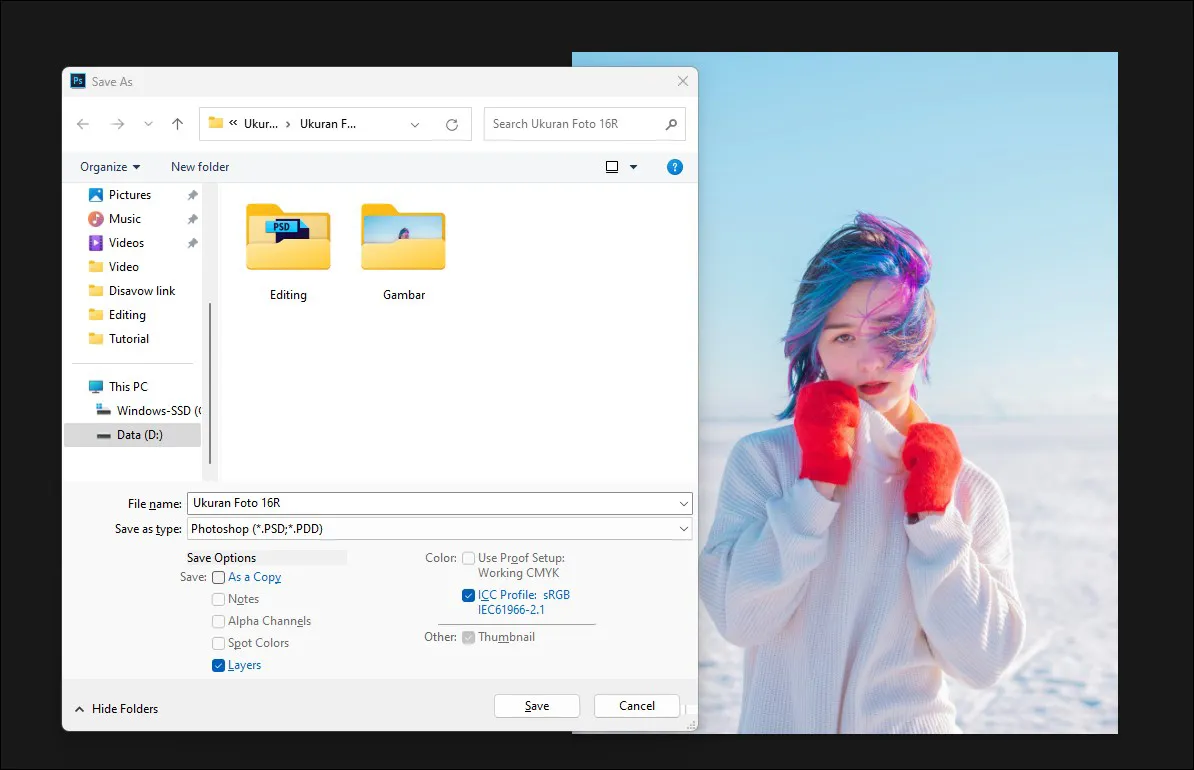Screen dimensions: 1194x770
Task: Click the Cancel button
Action: click(636, 706)
